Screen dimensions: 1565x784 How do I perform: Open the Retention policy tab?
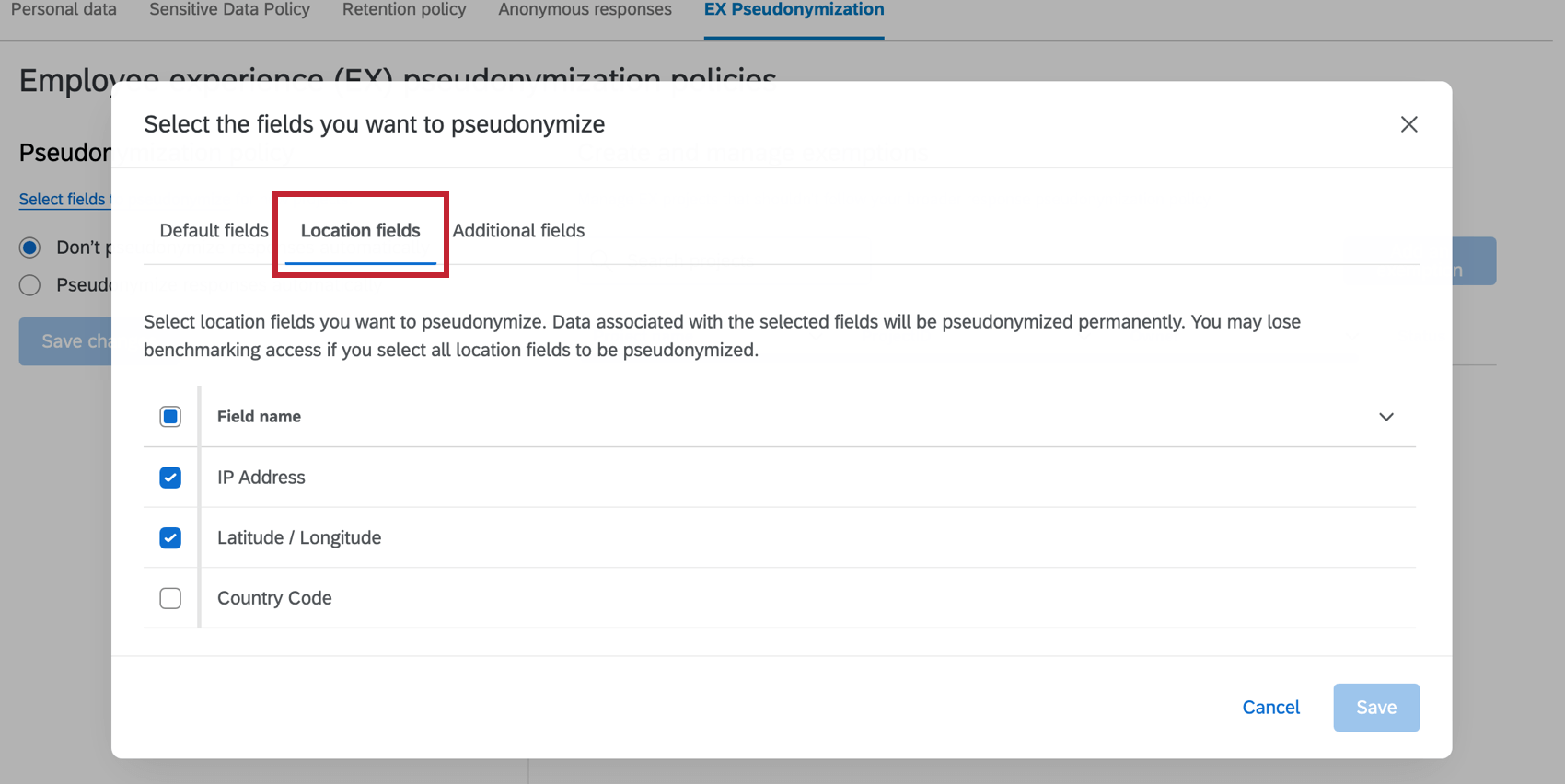404,10
